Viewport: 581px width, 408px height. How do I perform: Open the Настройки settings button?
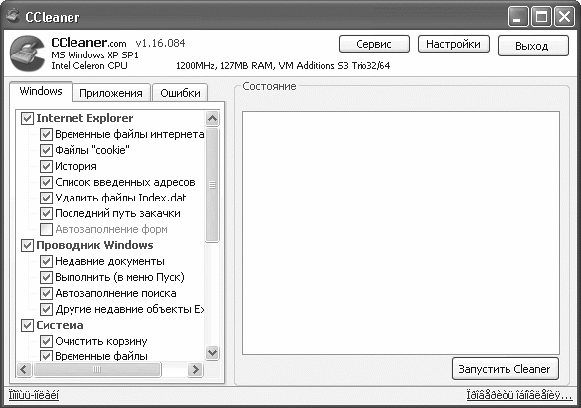454,44
